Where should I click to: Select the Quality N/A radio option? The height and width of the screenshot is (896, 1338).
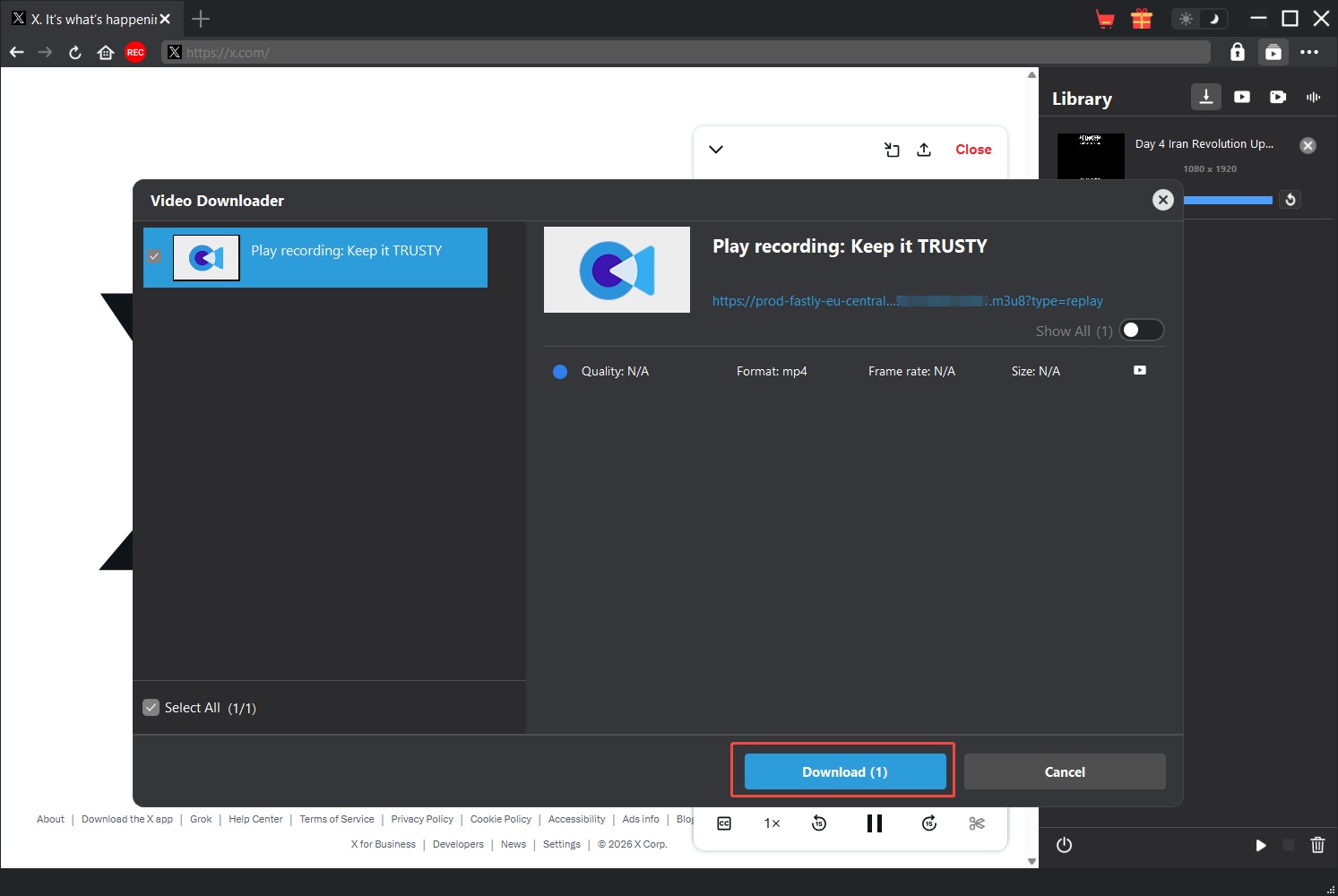click(x=560, y=372)
